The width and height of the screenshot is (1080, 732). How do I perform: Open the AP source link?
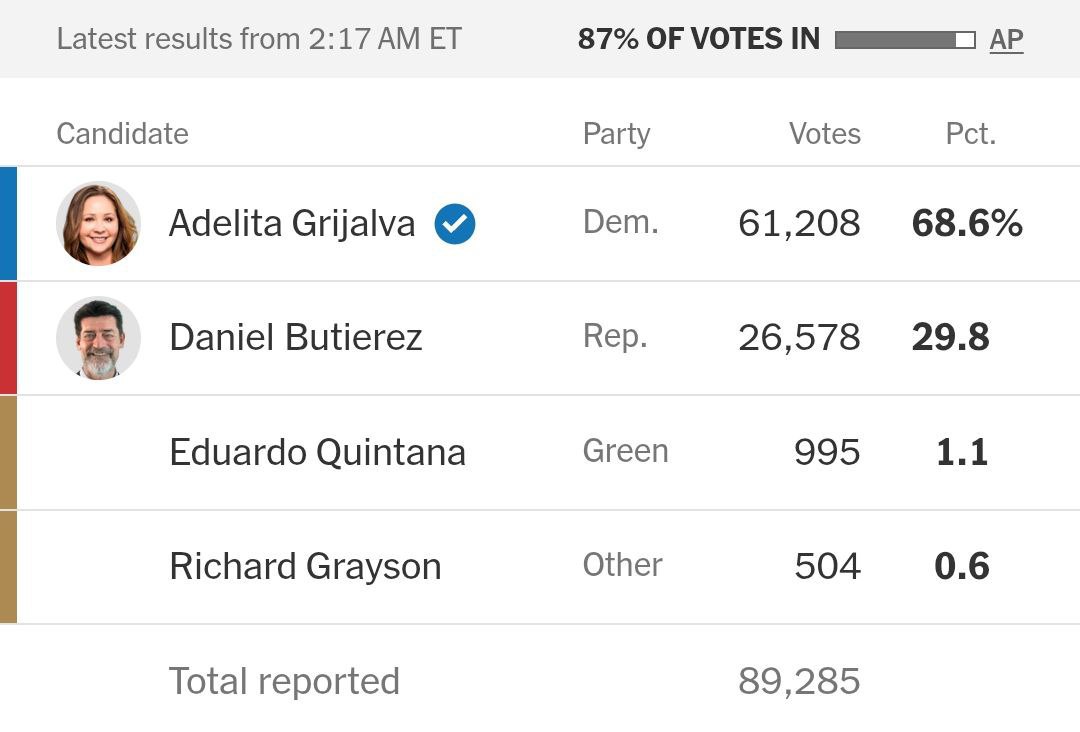pyautogui.click(x=1006, y=39)
